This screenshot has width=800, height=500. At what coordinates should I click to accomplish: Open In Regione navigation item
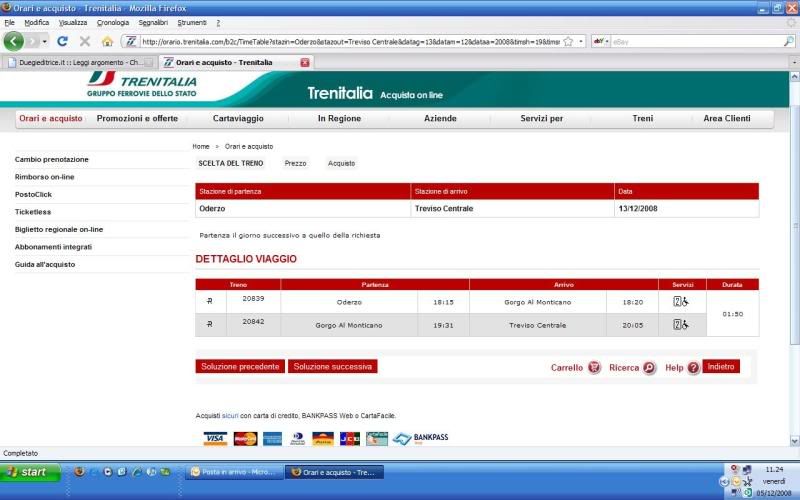[339, 118]
